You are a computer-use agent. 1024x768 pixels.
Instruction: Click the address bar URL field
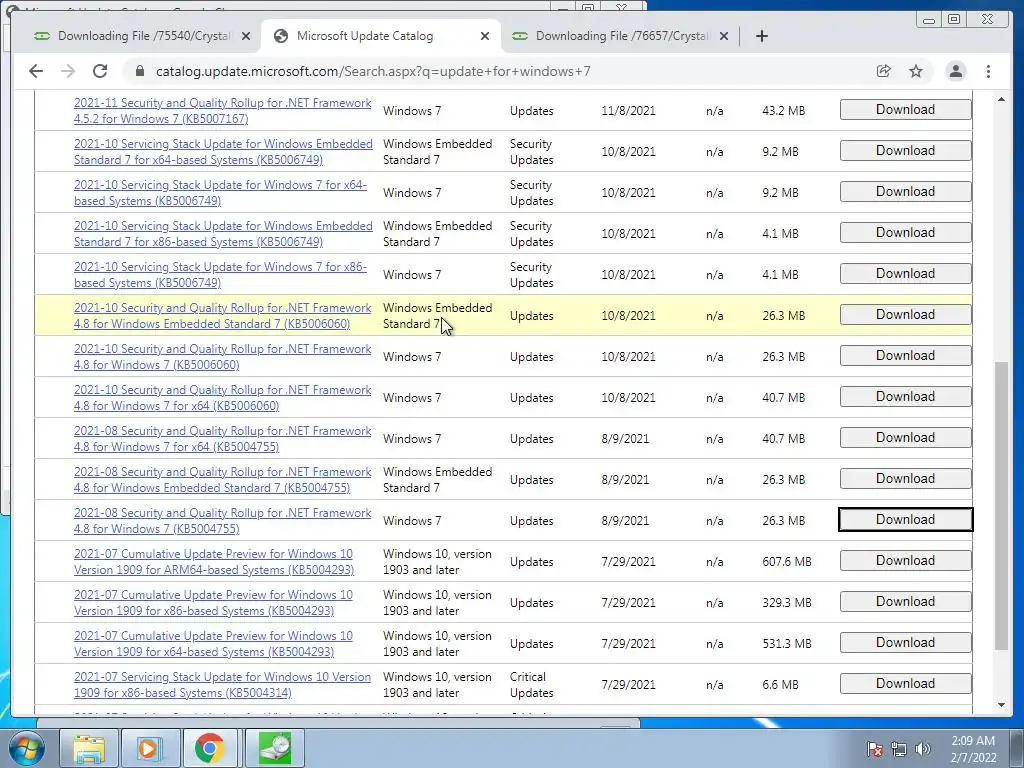click(x=496, y=71)
